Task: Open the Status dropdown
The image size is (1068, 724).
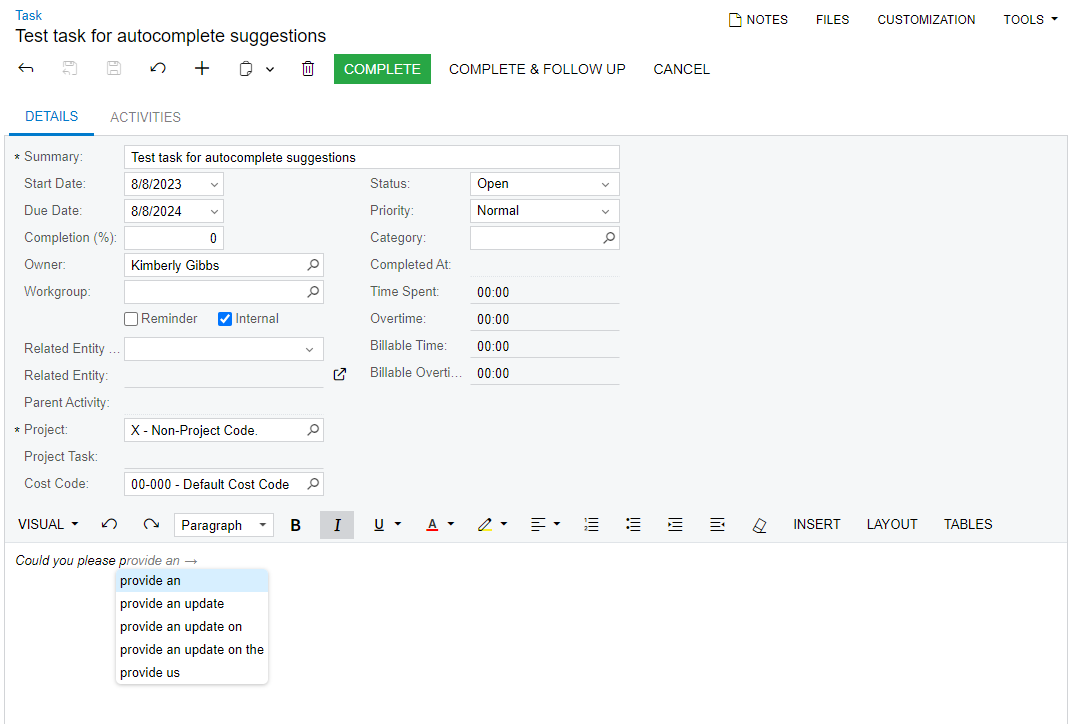Action: (x=544, y=184)
